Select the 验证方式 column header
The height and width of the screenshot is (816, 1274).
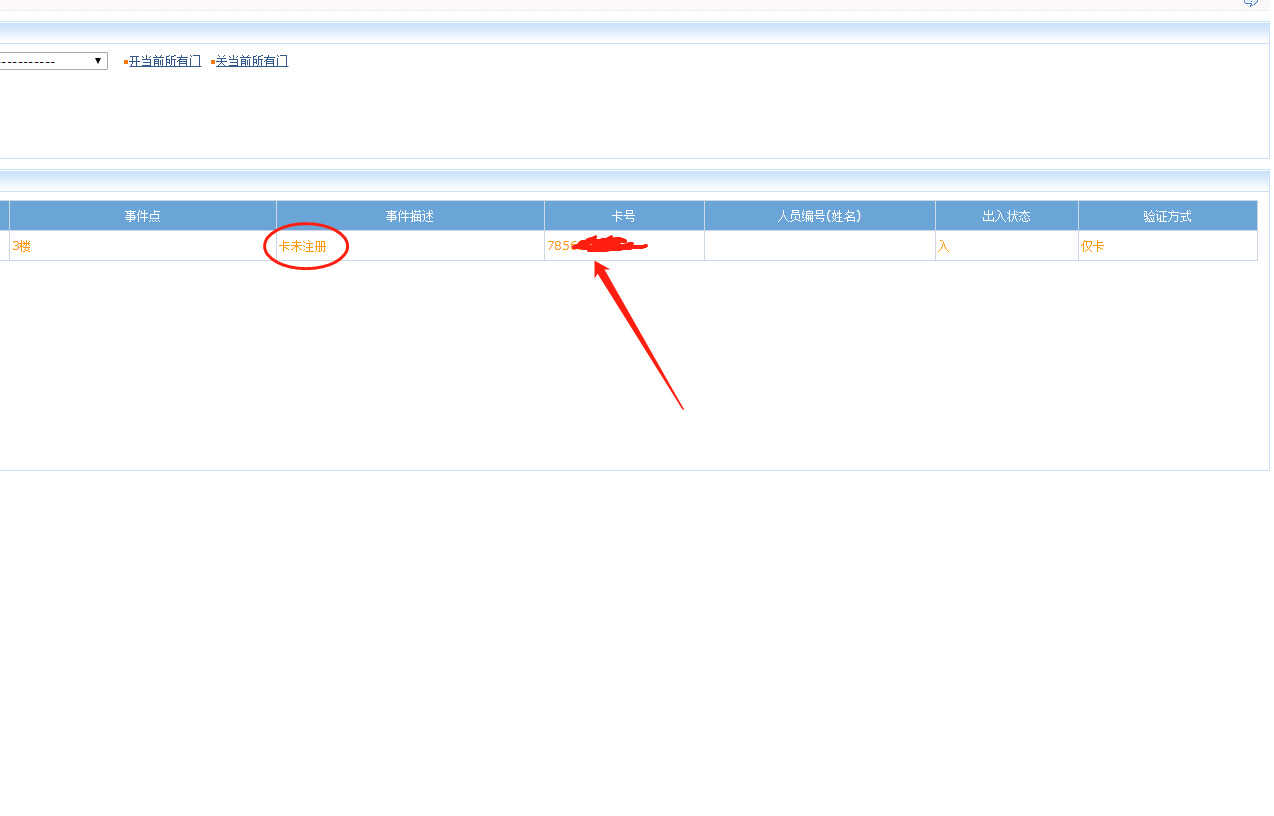pos(1167,216)
